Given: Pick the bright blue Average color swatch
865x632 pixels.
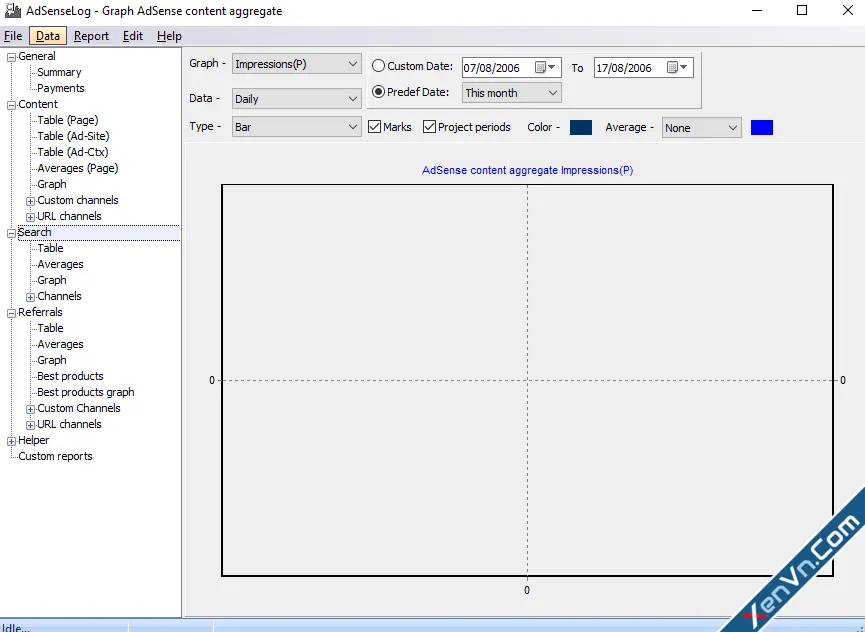Looking at the screenshot, I should point(762,127).
